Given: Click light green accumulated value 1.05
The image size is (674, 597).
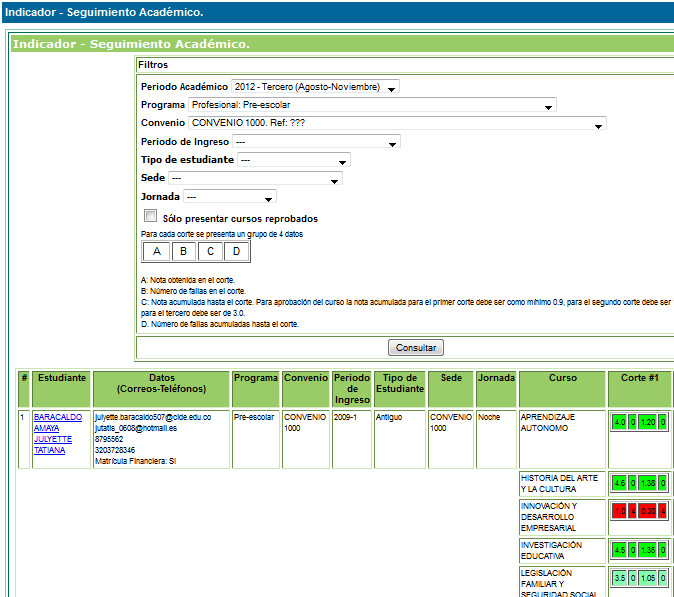Looking at the screenshot, I should (x=648, y=578).
